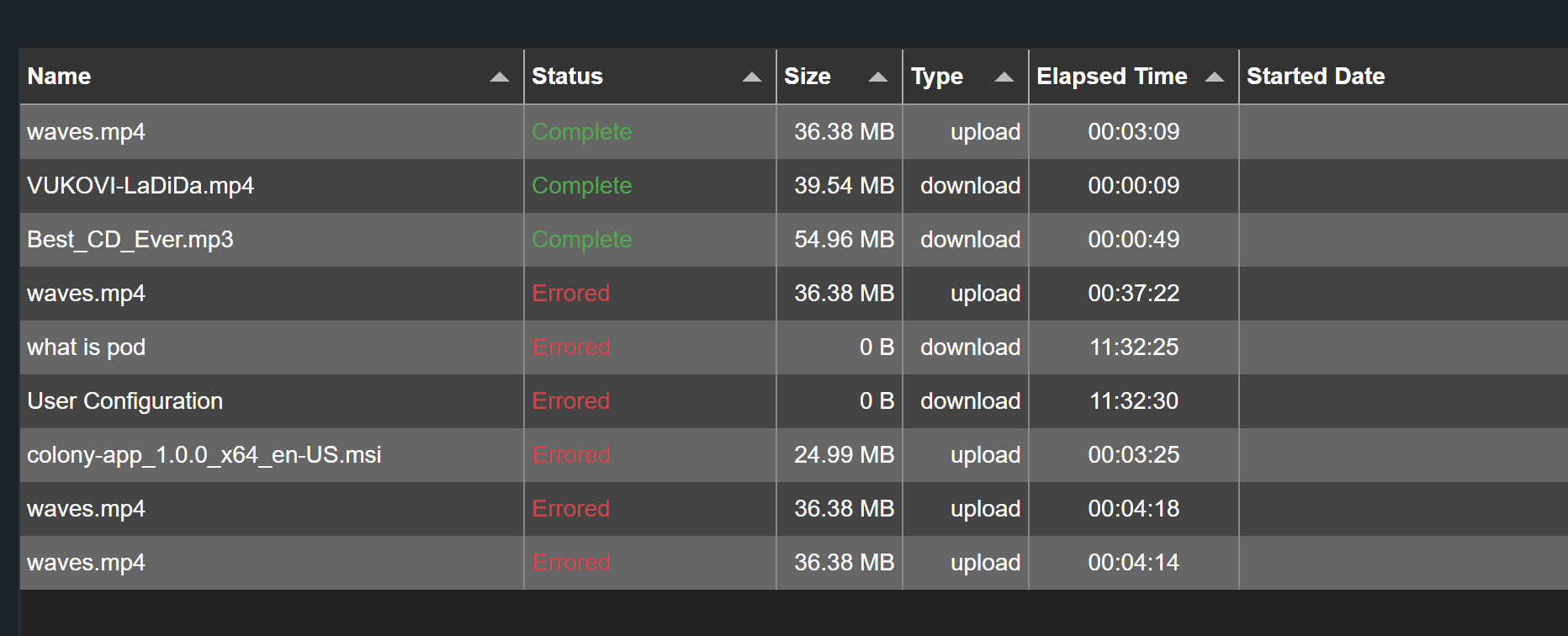Click the 00:37:22 elapsed time cell

(1134, 294)
